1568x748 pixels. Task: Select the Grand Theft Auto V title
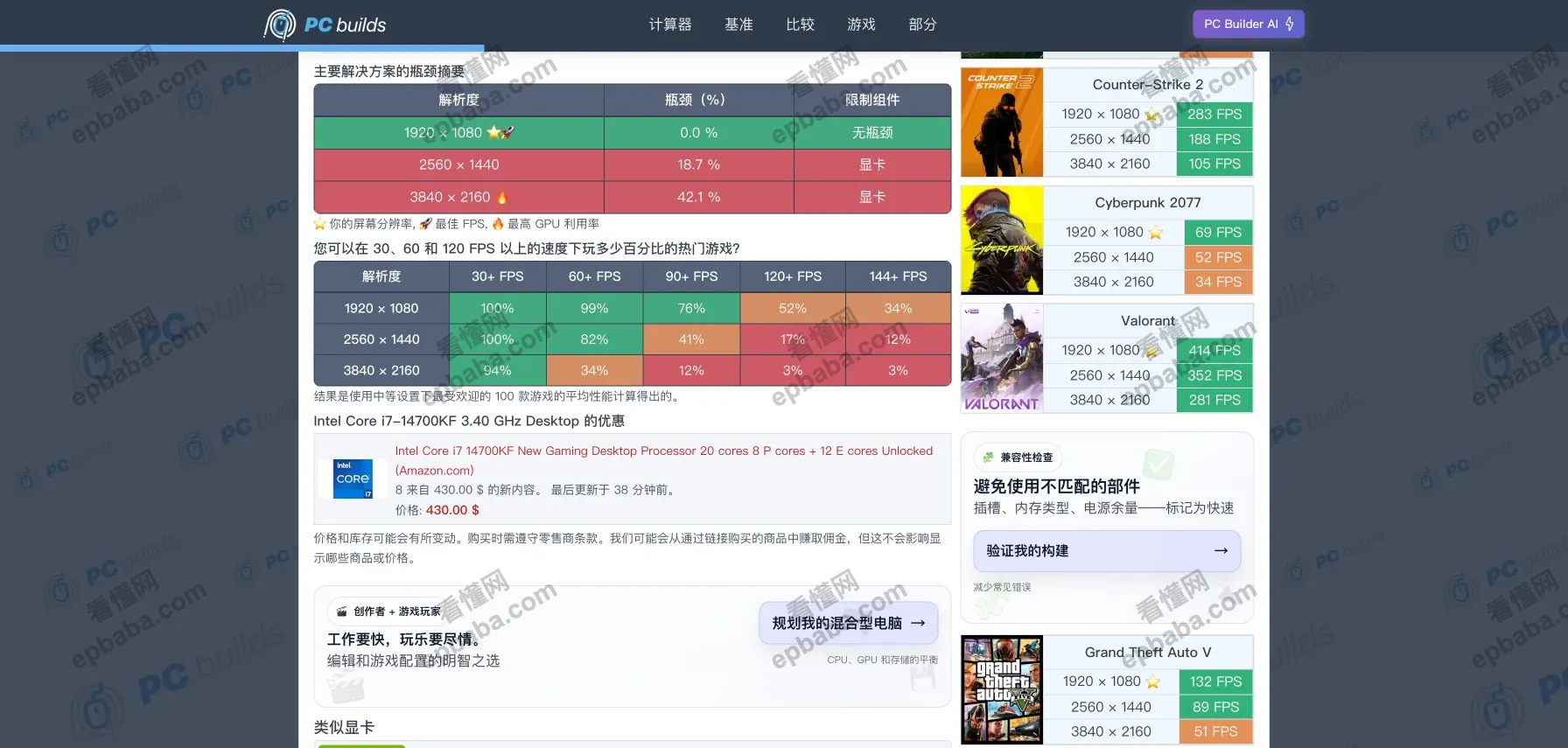pyautogui.click(x=1148, y=652)
